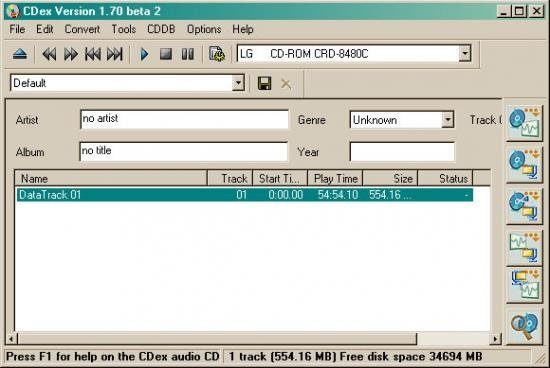550x368 pixels.
Task: Go to next track button
Action: [x=115, y=54]
